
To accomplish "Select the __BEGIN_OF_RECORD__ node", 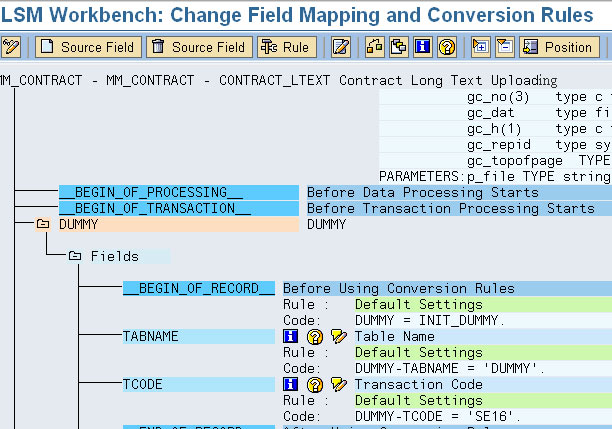I will 199,288.
